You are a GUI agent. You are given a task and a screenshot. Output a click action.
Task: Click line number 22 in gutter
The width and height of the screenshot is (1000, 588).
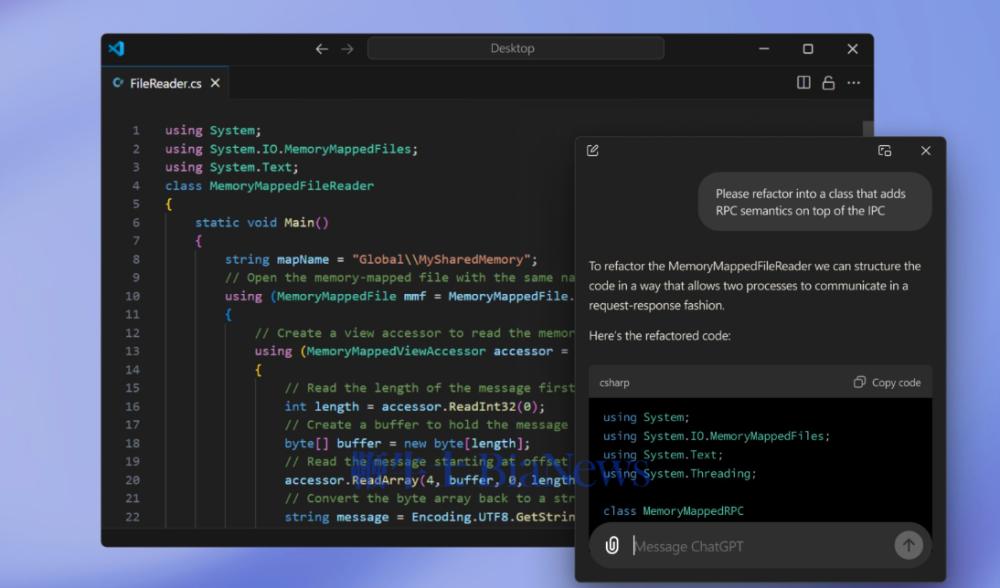pyautogui.click(x=133, y=517)
